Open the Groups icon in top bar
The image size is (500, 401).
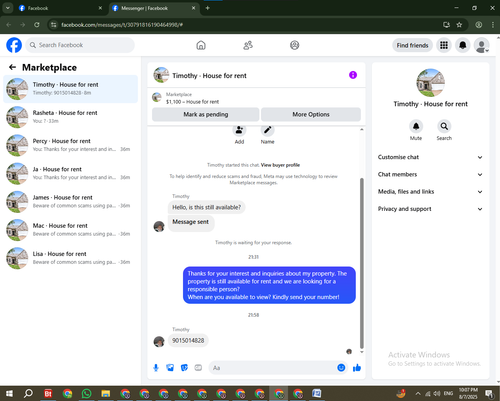click(x=294, y=45)
